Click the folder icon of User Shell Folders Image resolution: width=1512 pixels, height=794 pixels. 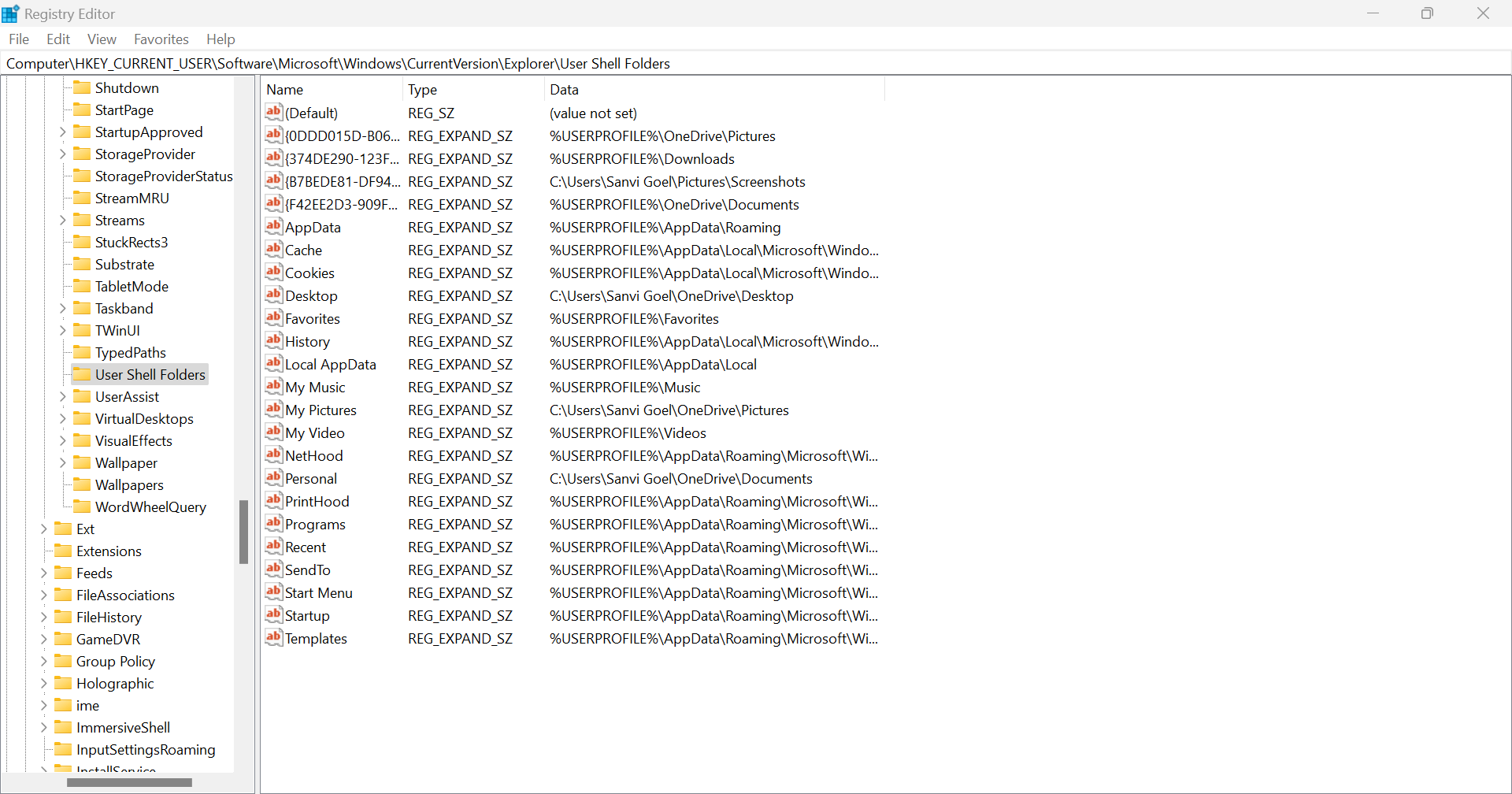tap(82, 374)
